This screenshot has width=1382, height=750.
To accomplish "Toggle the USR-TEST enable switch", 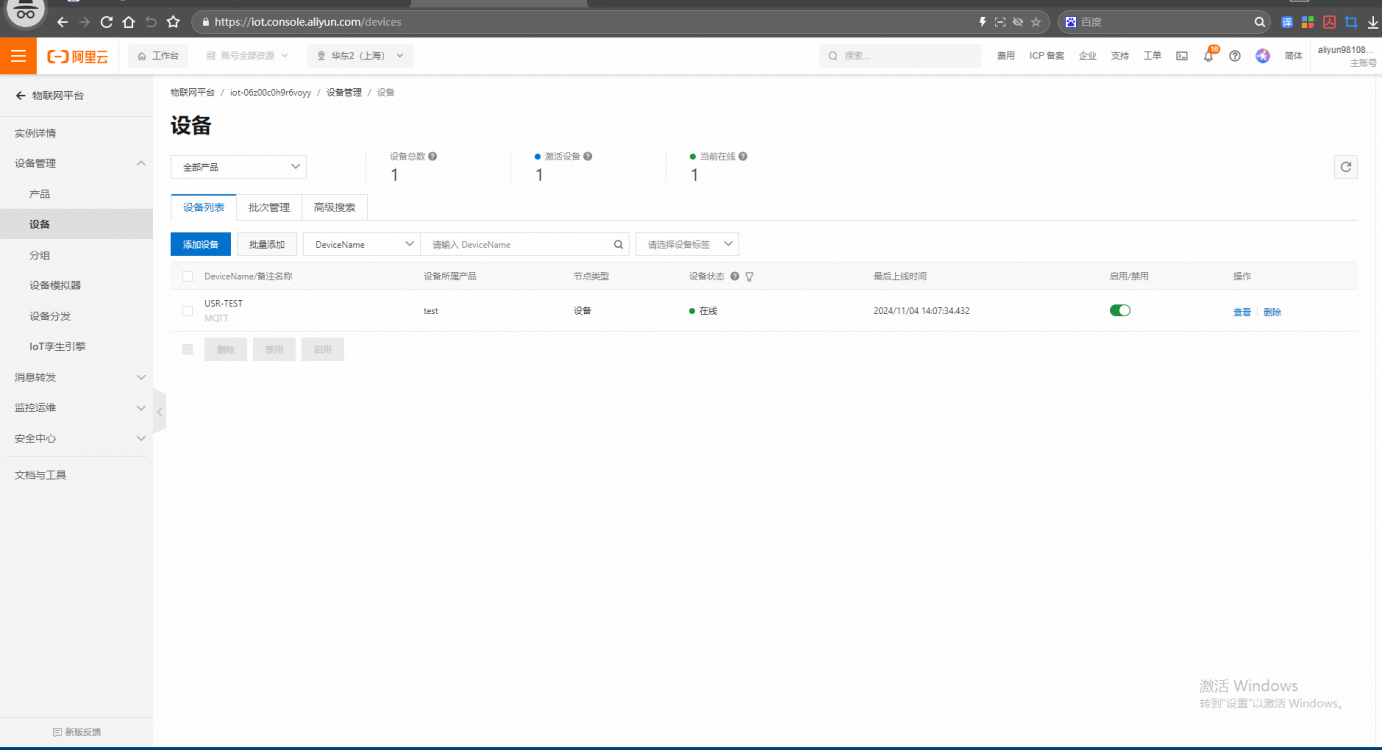I will (1120, 311).
